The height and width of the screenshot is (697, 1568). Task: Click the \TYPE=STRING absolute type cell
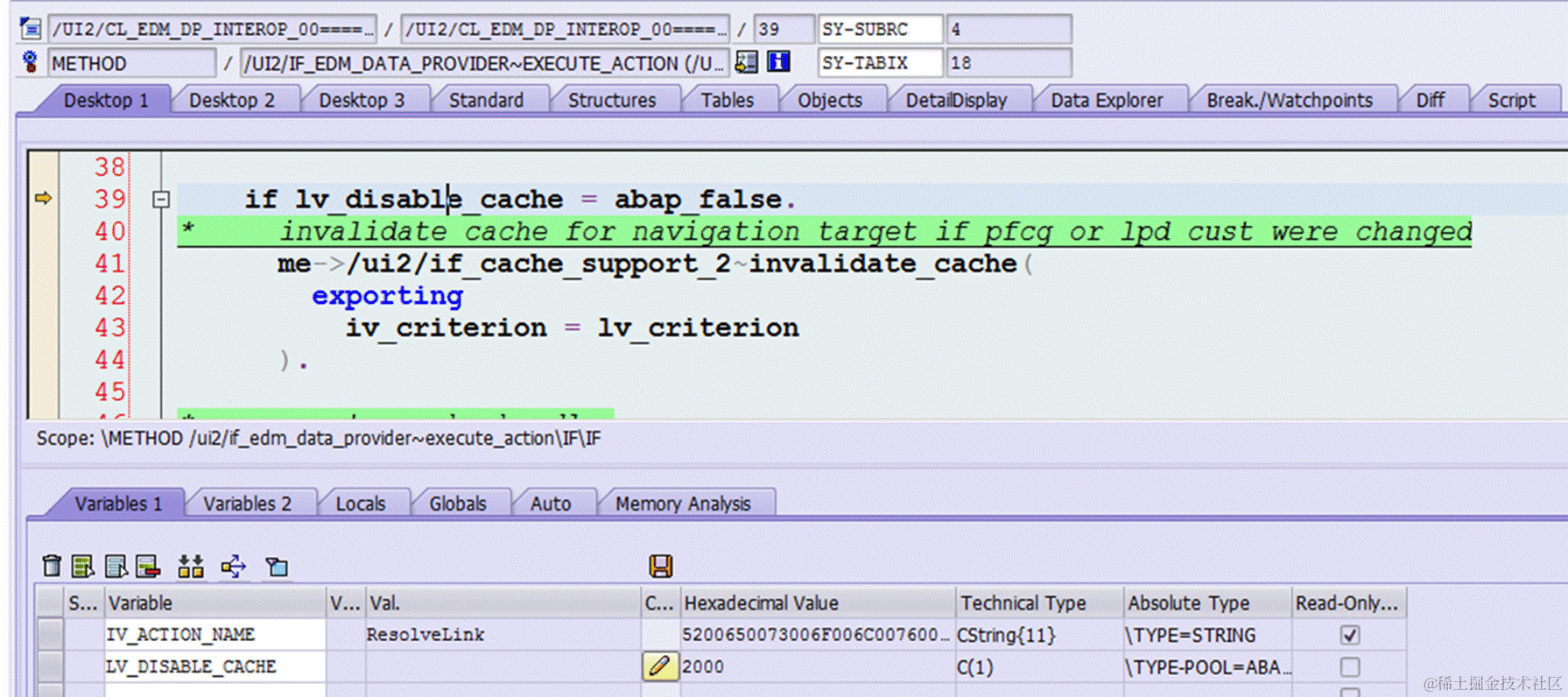[x=1207, y=635]
